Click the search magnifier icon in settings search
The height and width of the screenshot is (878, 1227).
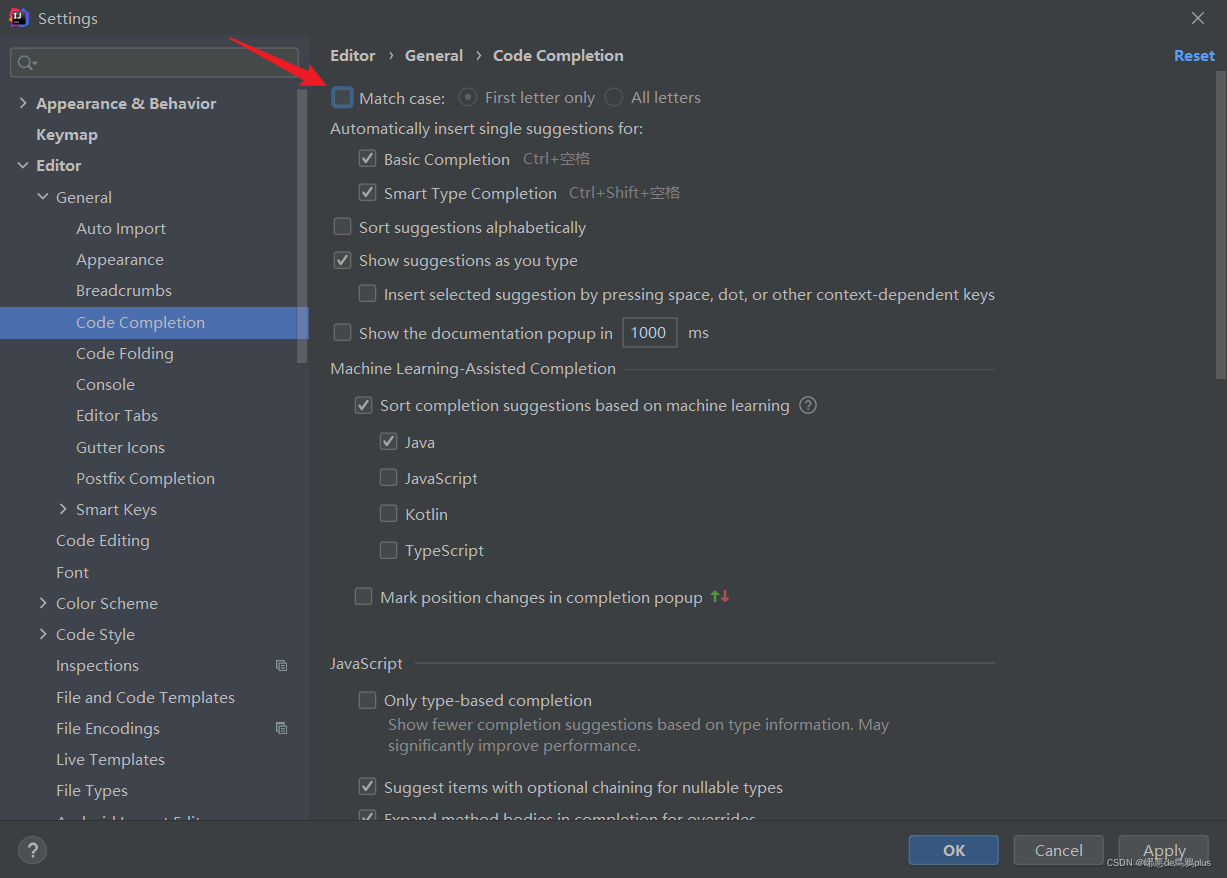[27, 63]
